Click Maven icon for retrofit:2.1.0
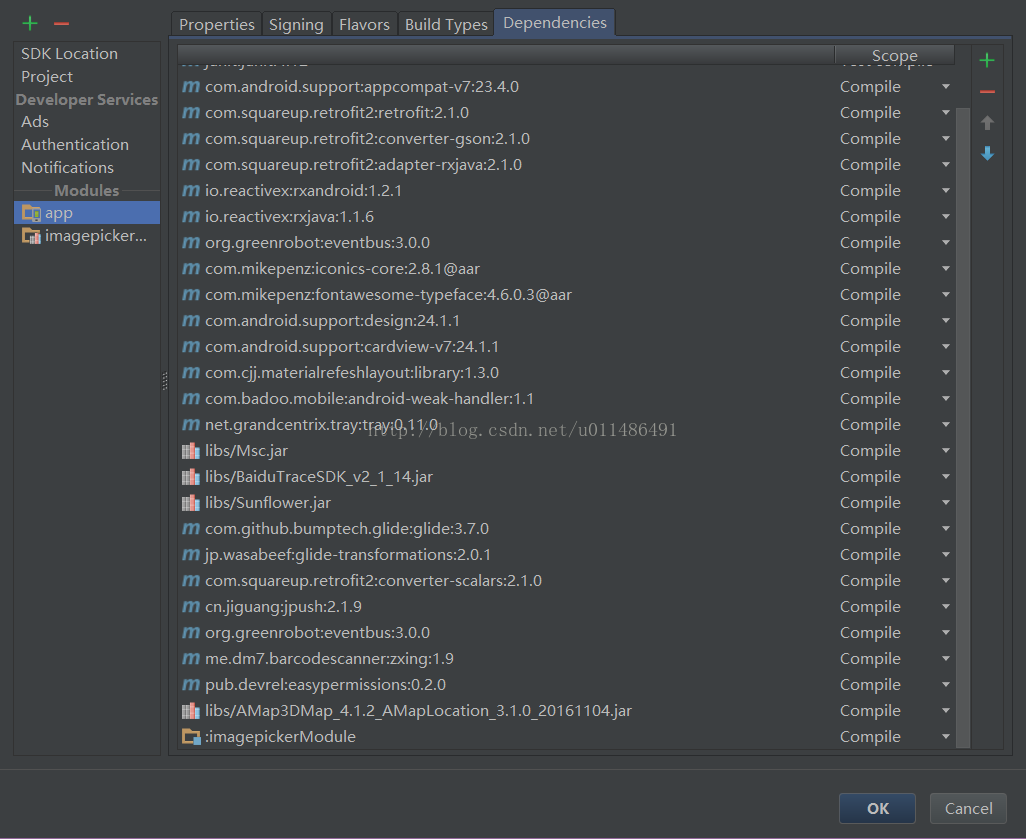The image size is (1026, 839). 190,113
